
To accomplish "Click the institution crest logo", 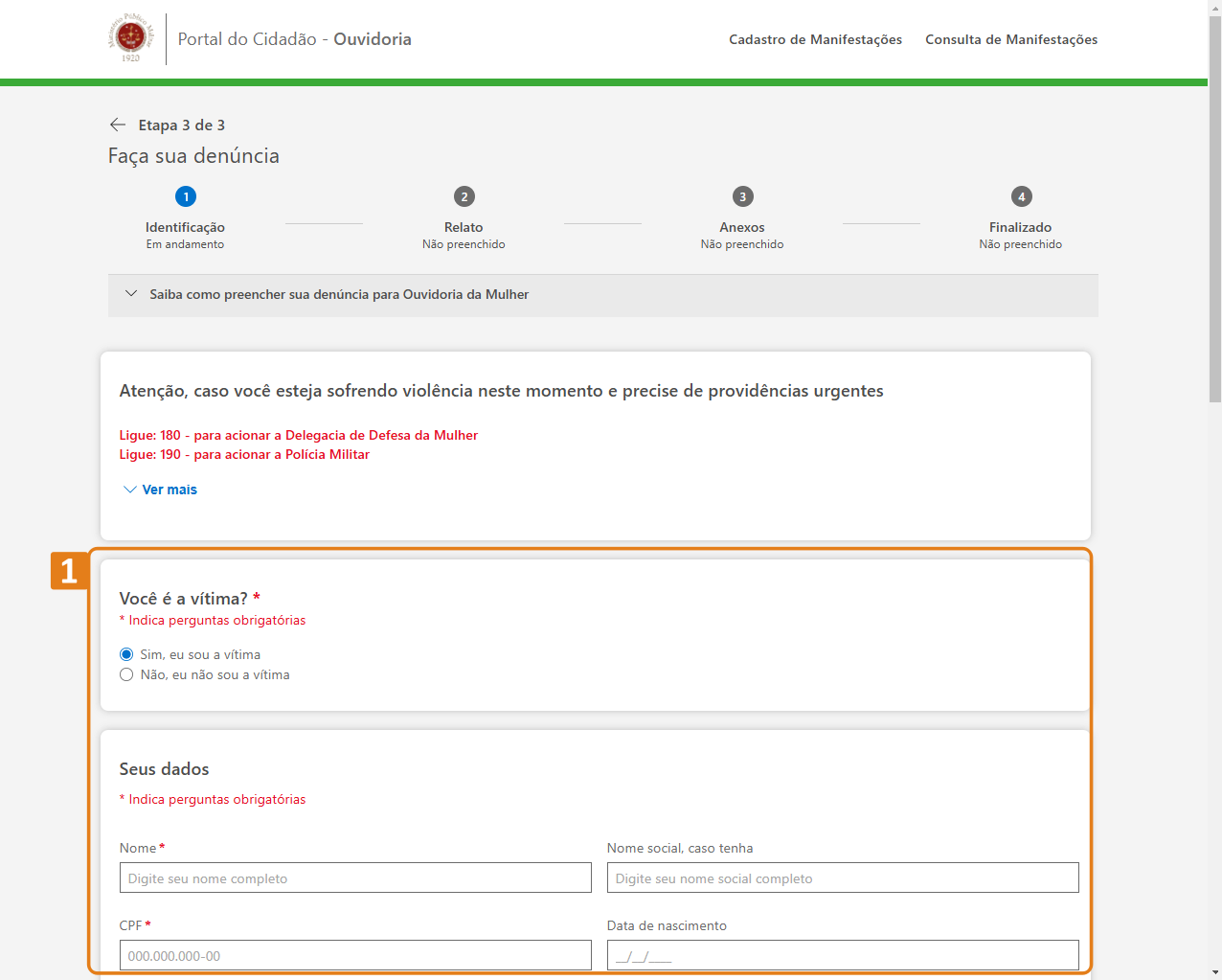I will pyautogui.click(x=130, y=38).
